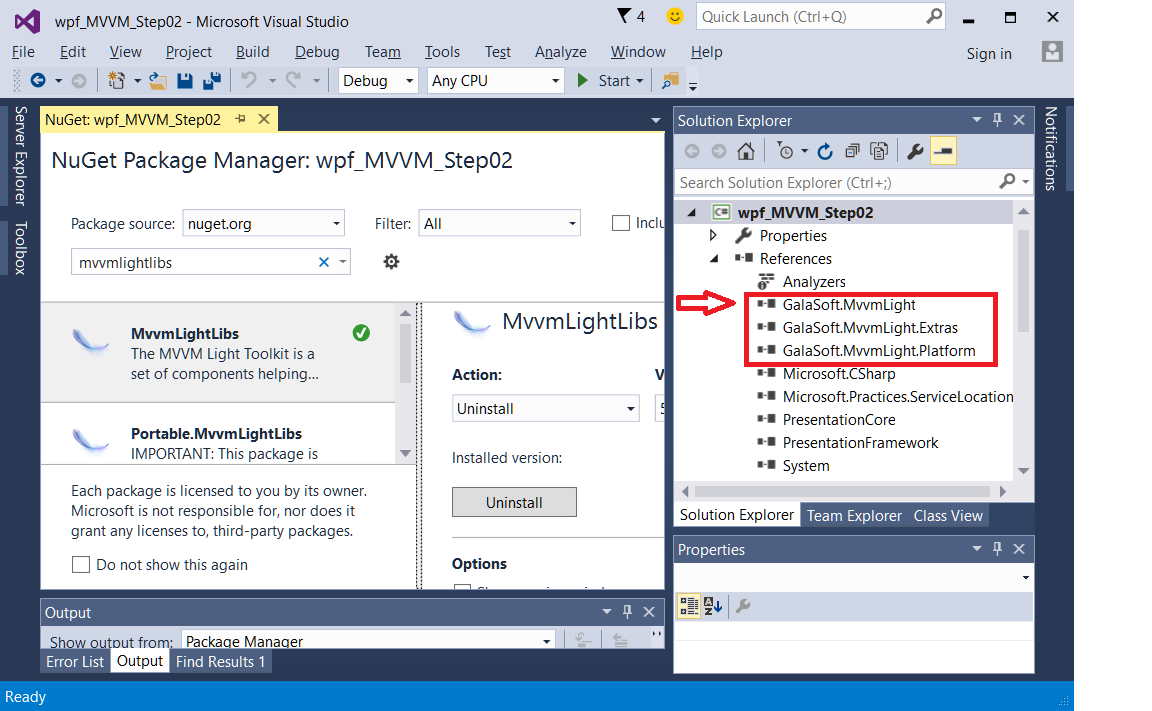Switch to the Class View tab
The image size is (1152, 711).
click(x=948, y=516)
